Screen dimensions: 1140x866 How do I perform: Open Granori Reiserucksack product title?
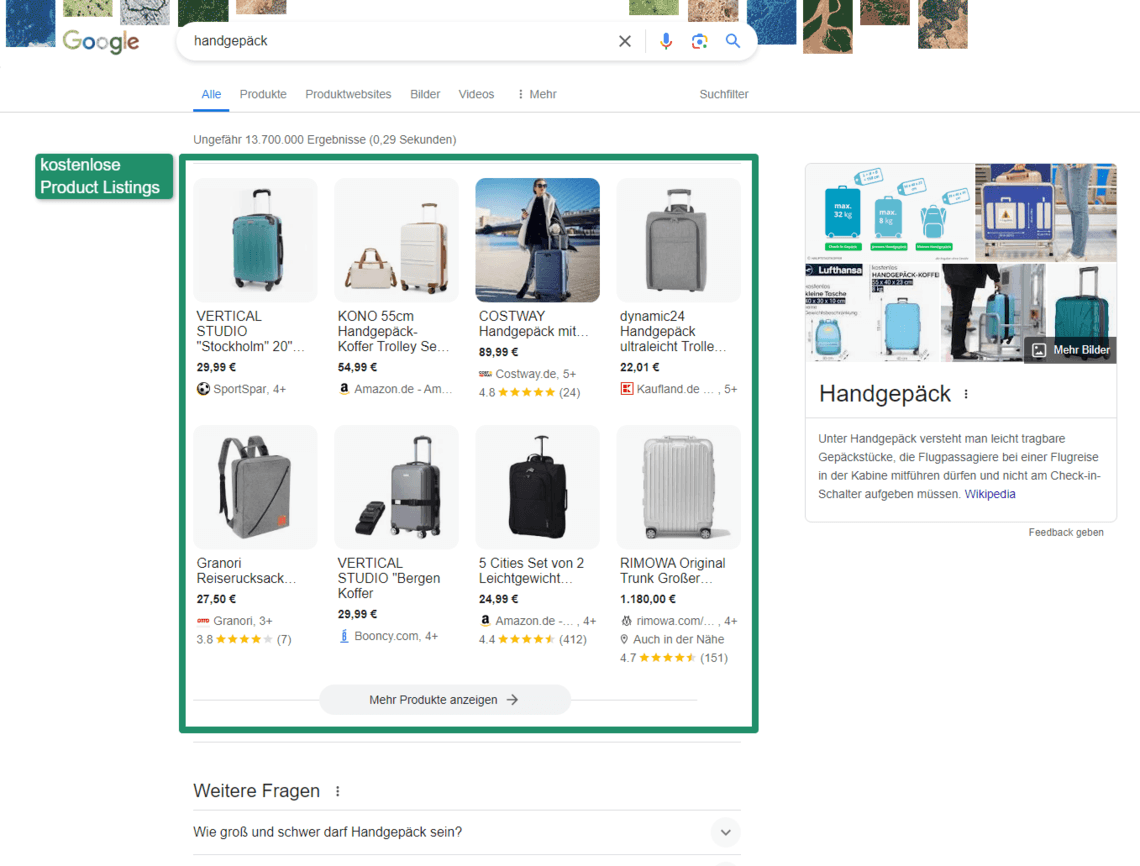click(x=246, y=571)
